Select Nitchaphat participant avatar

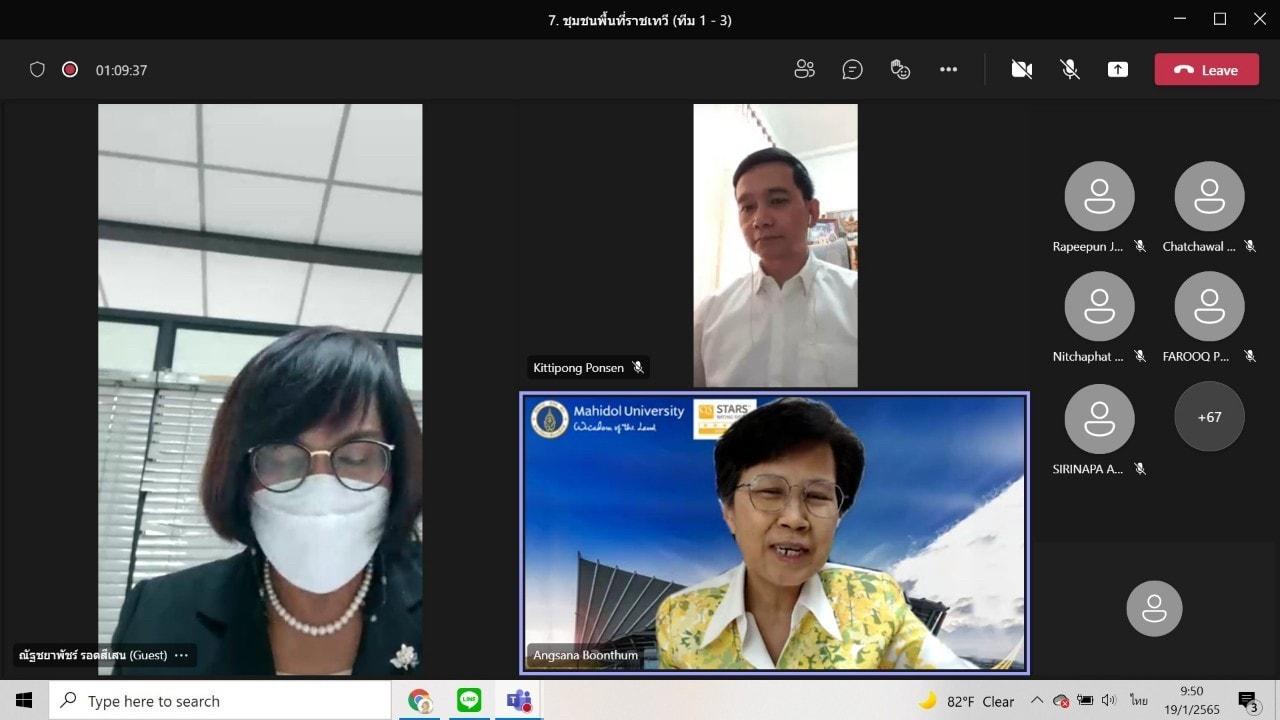tap(1099, 306)
